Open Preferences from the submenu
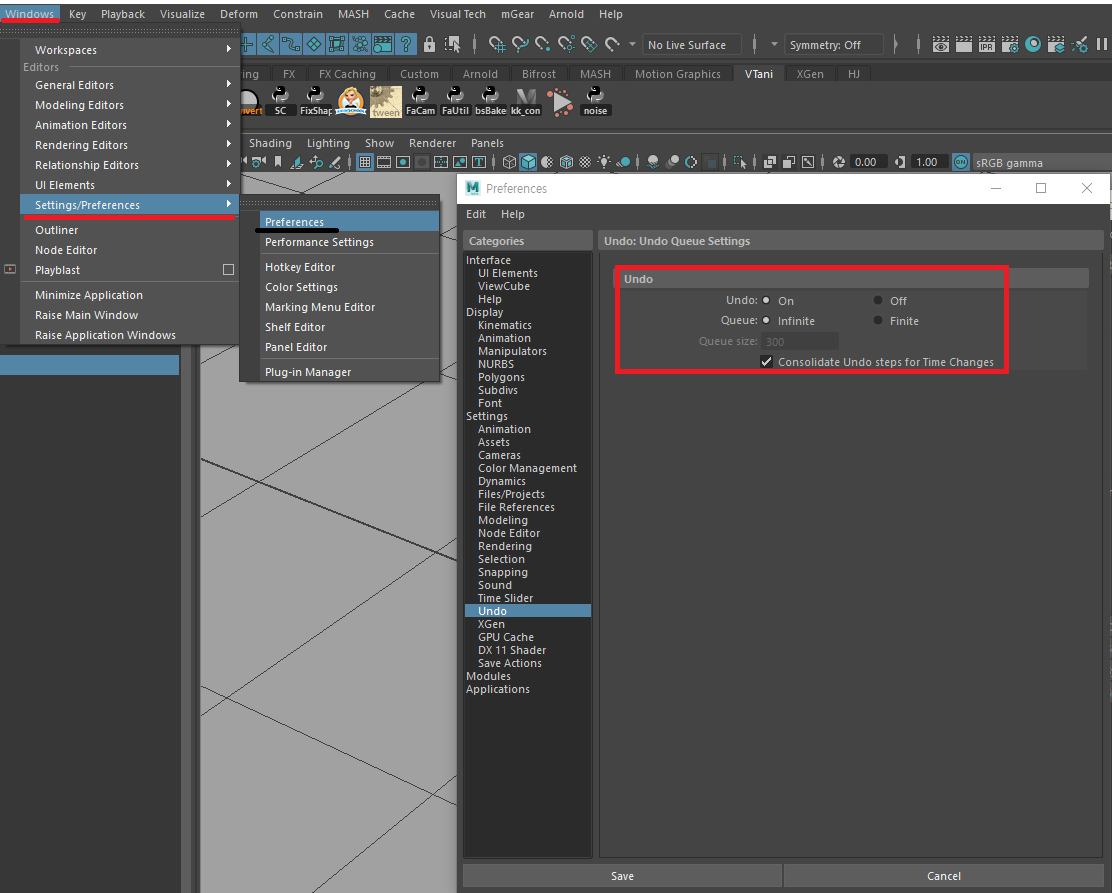 point(350,221)
